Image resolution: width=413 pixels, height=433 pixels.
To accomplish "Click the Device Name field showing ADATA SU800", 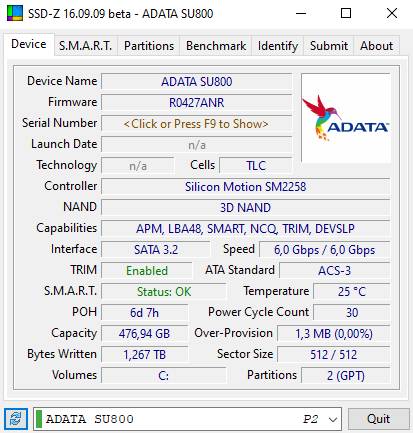I will tap(196, 82).
